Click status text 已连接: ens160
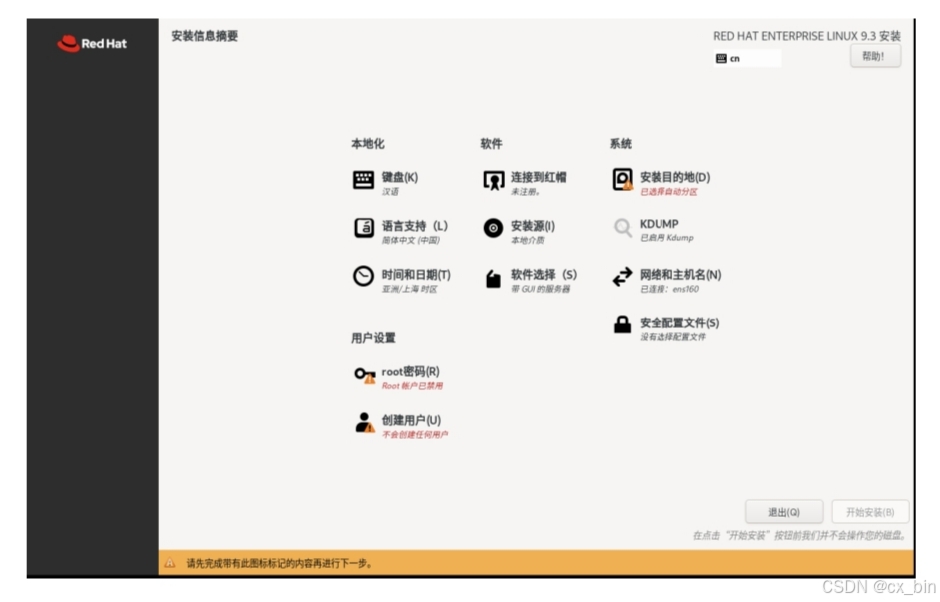940x602 pixels. [669, 289]
